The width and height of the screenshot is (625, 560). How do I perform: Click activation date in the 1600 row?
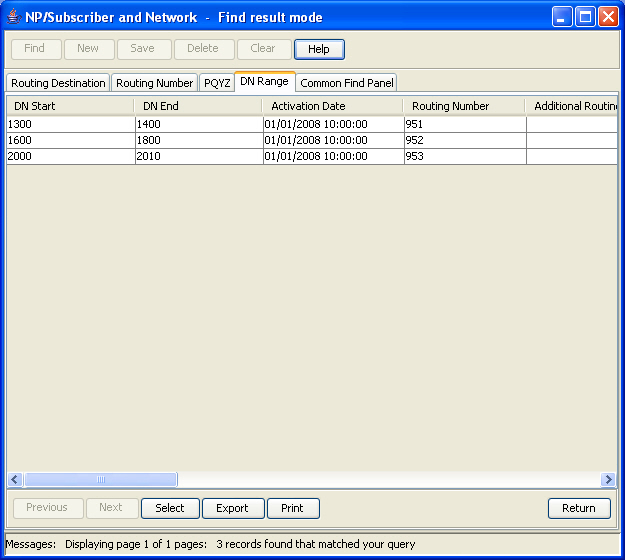[x=333, y=140]
